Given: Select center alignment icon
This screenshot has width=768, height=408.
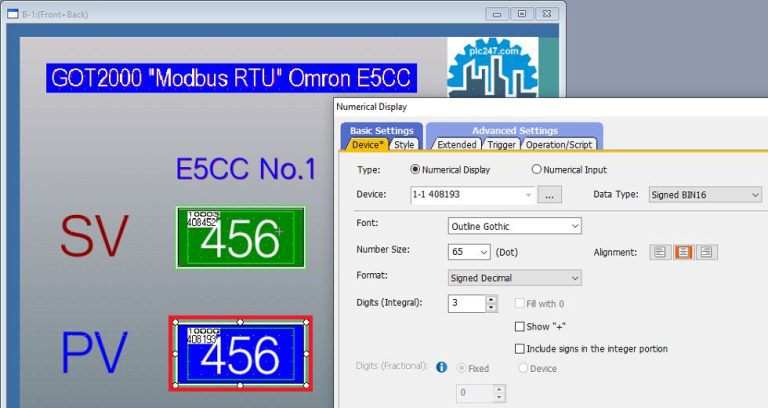Looking at the screenshot, I should click(683, 252).
